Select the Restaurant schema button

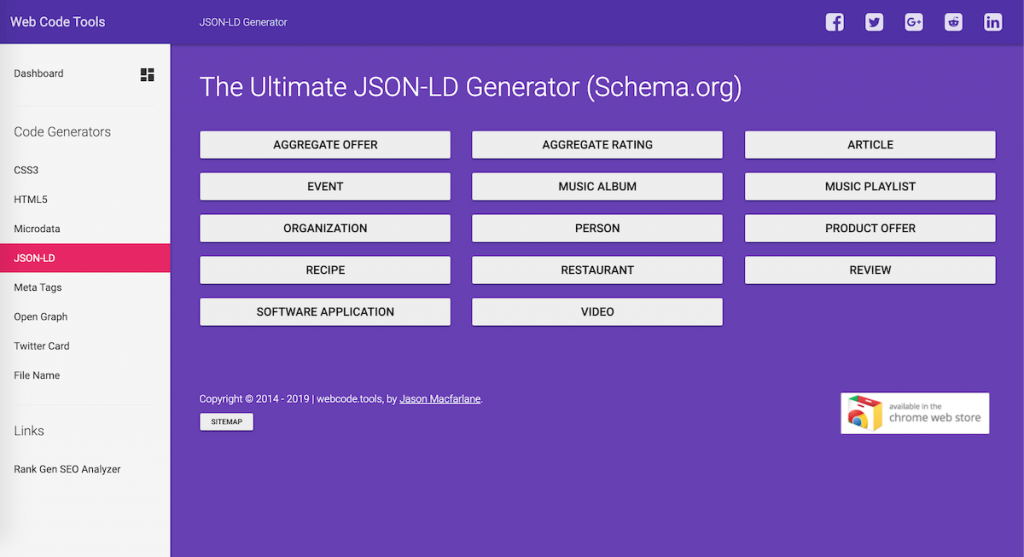point(597,270)
